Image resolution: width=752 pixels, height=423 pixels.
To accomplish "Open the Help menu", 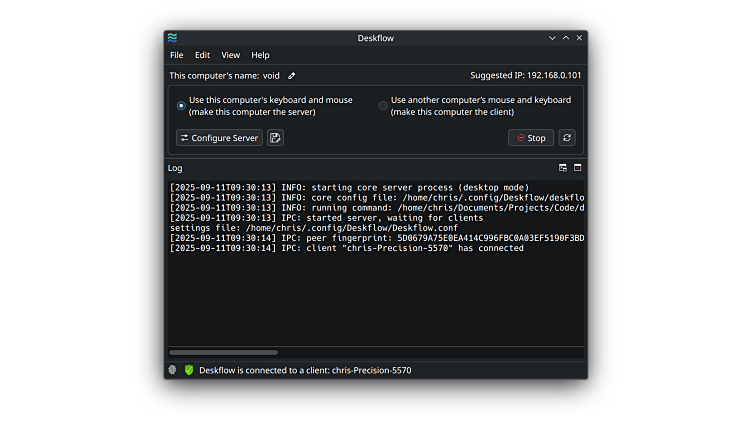I will coord(260,55).
